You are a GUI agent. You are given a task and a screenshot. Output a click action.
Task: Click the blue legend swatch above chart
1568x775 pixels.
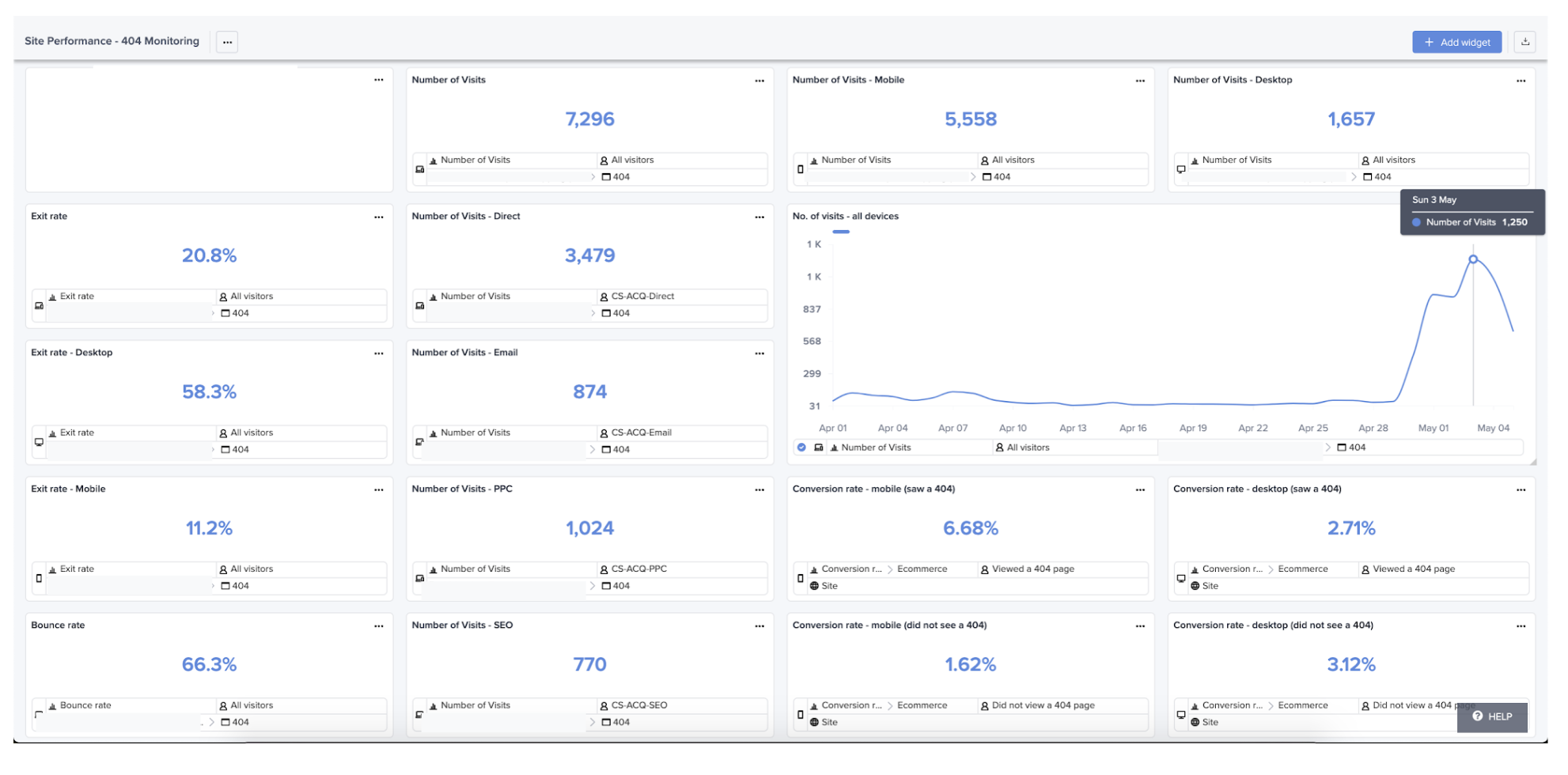coord(841,232)
